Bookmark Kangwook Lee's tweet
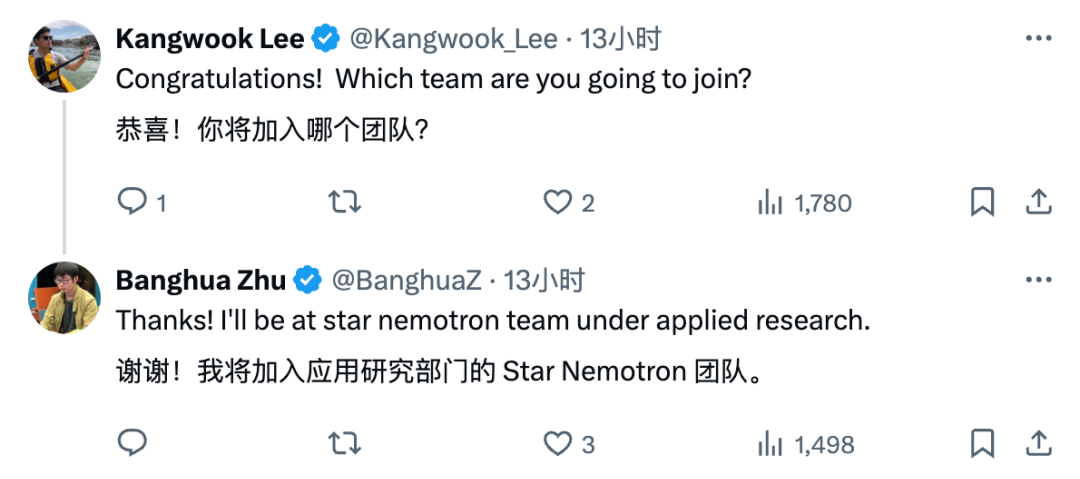This screenshot has width=1080, height=479. click(982, 203)
